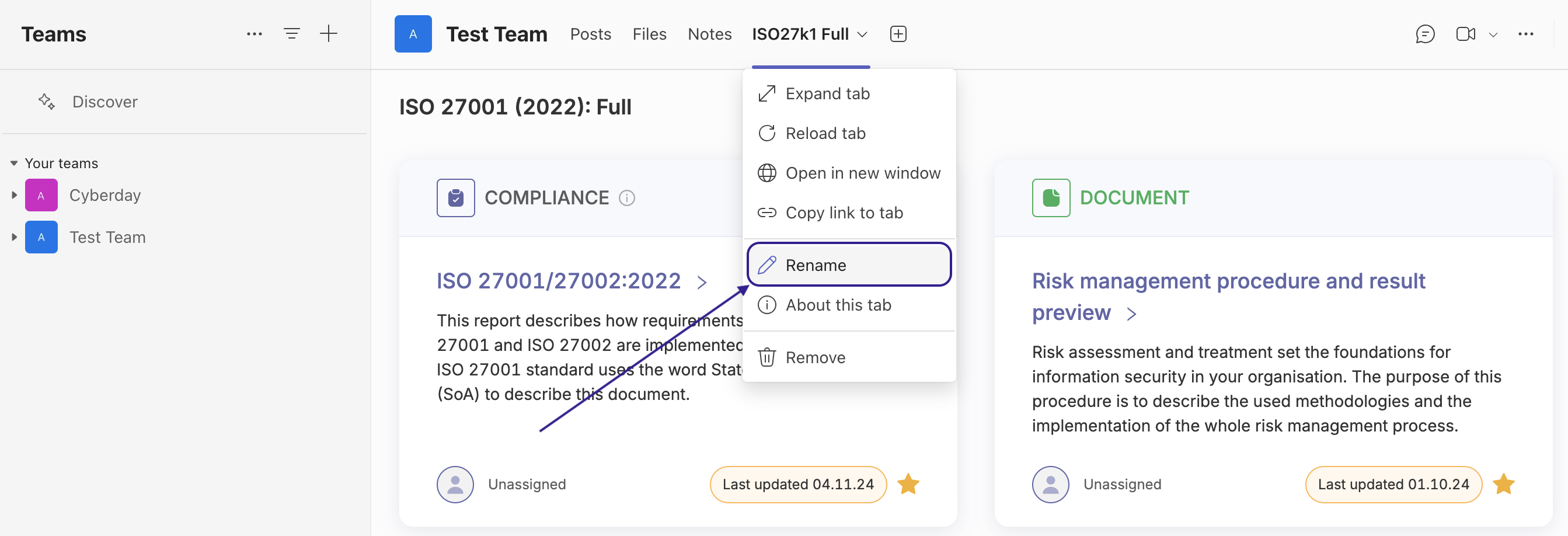Select Copy link to tab
The image size is (1568, 536).
[849, 213]
